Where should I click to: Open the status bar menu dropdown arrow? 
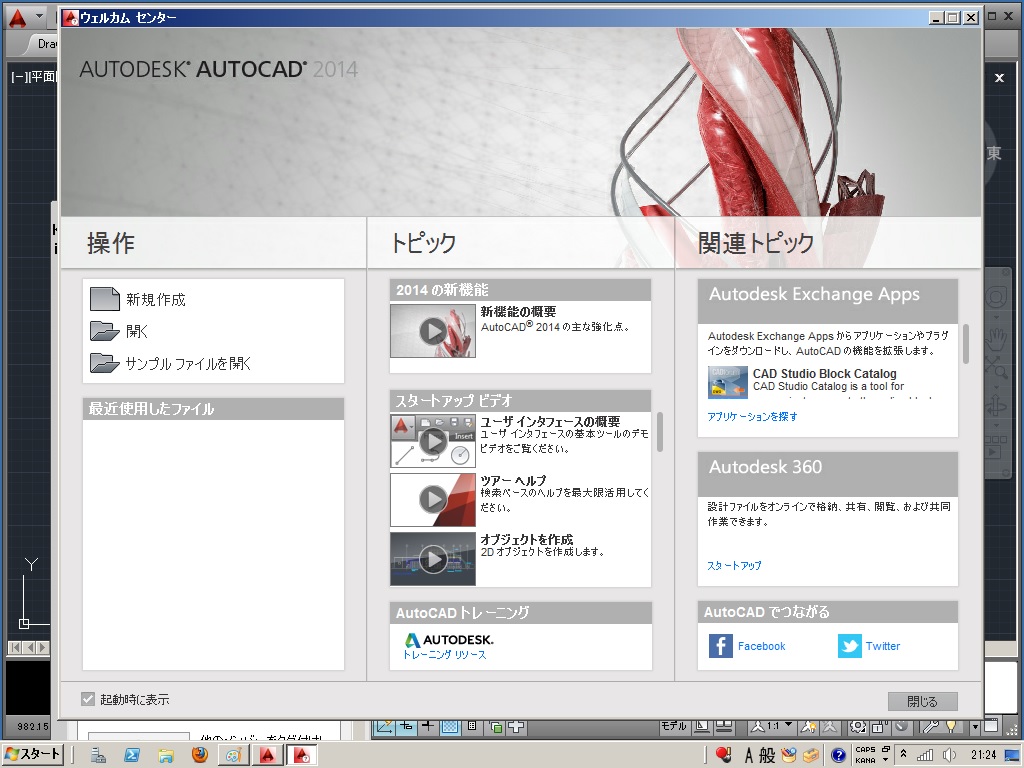coord(975,726)
